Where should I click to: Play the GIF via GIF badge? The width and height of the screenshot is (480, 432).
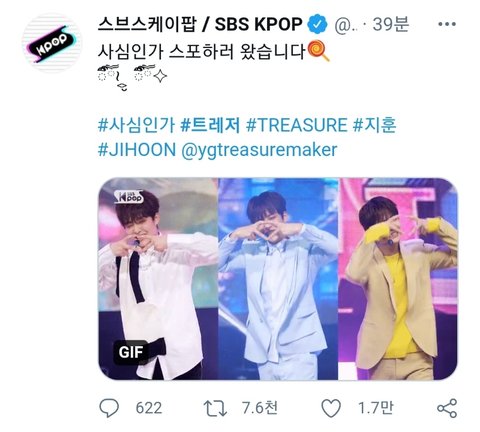coord(131,352)
